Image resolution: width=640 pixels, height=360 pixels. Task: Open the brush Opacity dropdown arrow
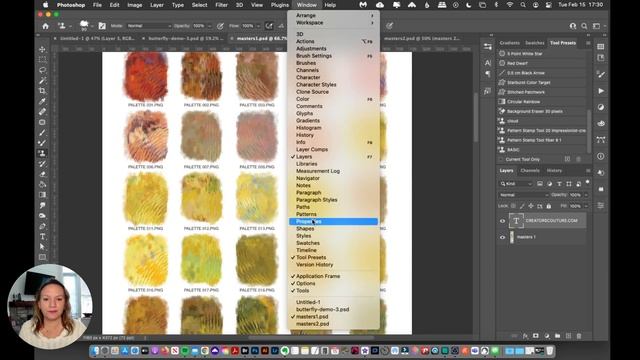pos(210,26)
